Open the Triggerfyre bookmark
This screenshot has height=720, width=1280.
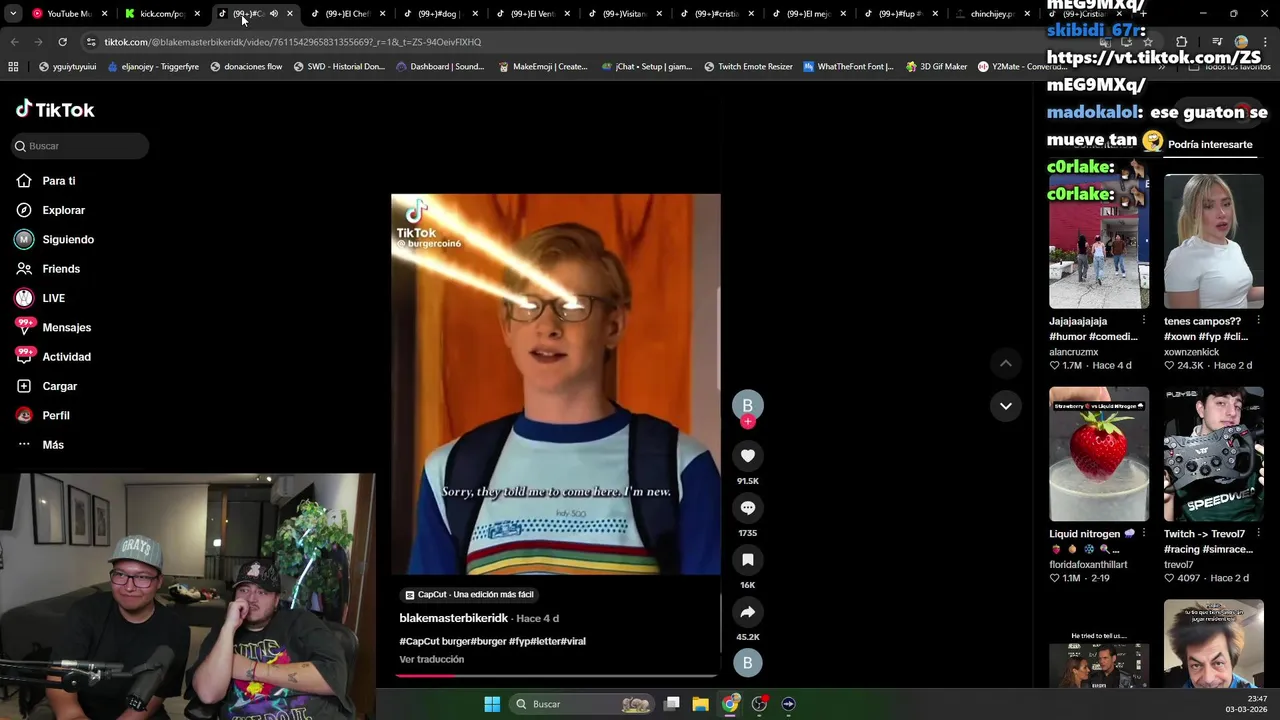[153, 67]
